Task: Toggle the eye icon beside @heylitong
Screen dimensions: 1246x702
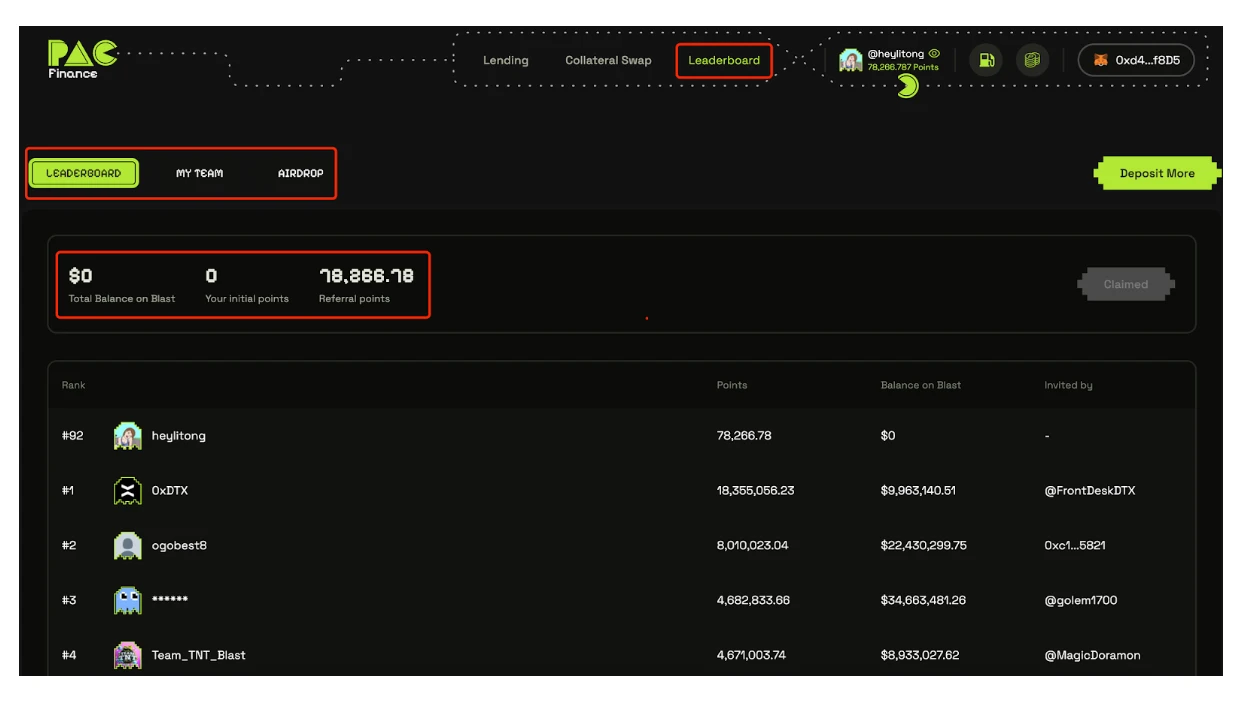Action: 934,53
